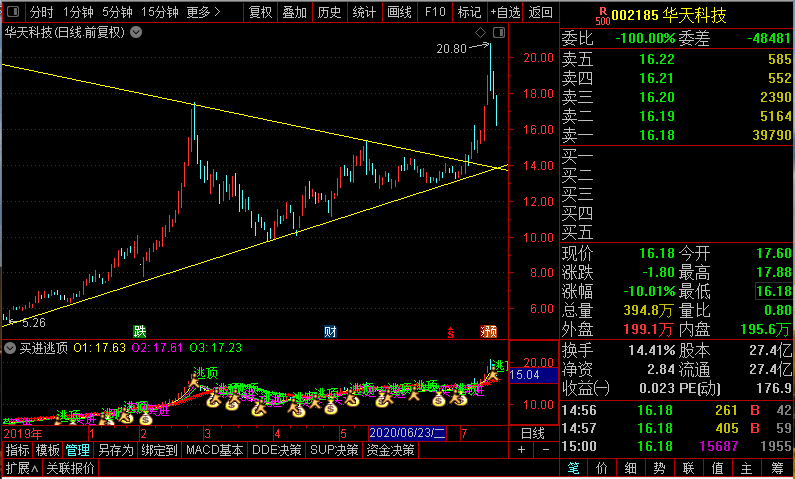Click the diamond icon above the chart

[x=480, y=33]
